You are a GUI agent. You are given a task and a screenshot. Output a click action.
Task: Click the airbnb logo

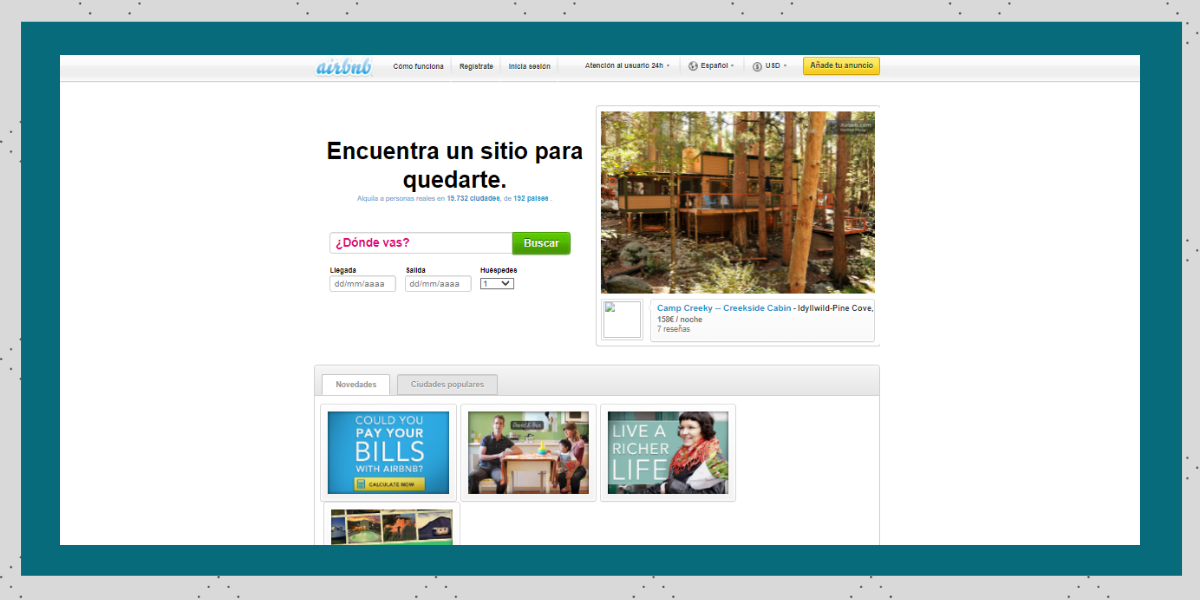(345, 67)
